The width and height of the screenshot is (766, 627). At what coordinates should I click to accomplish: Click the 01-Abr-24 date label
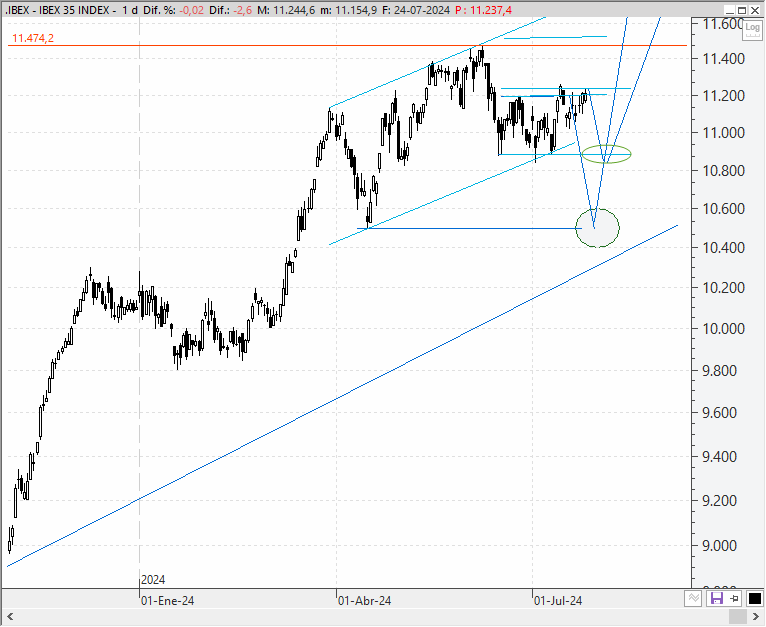[x=364, y=601]
